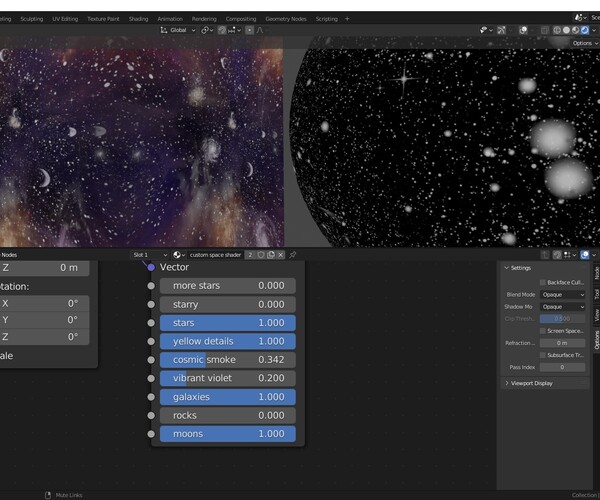Unlink the custom space shader material
The width and height of the screenshot is (600, 500).
[281, 255]
